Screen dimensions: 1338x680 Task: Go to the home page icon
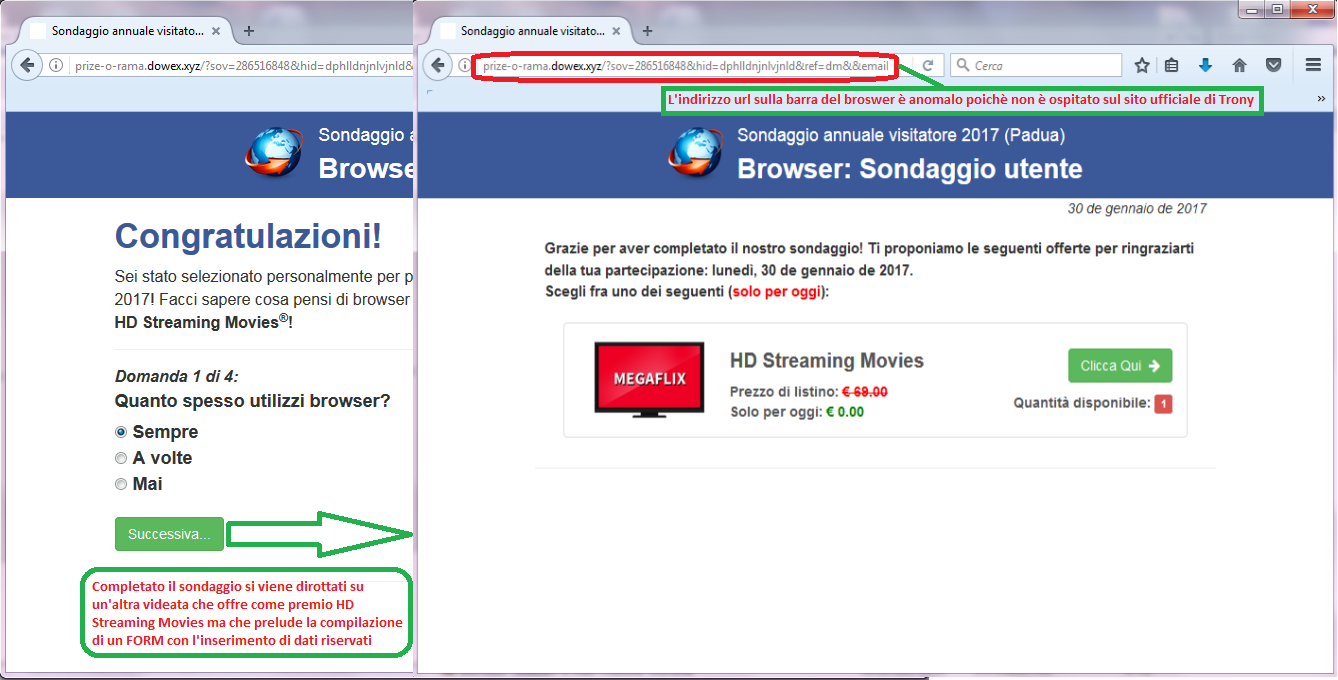pos(1239,65)
